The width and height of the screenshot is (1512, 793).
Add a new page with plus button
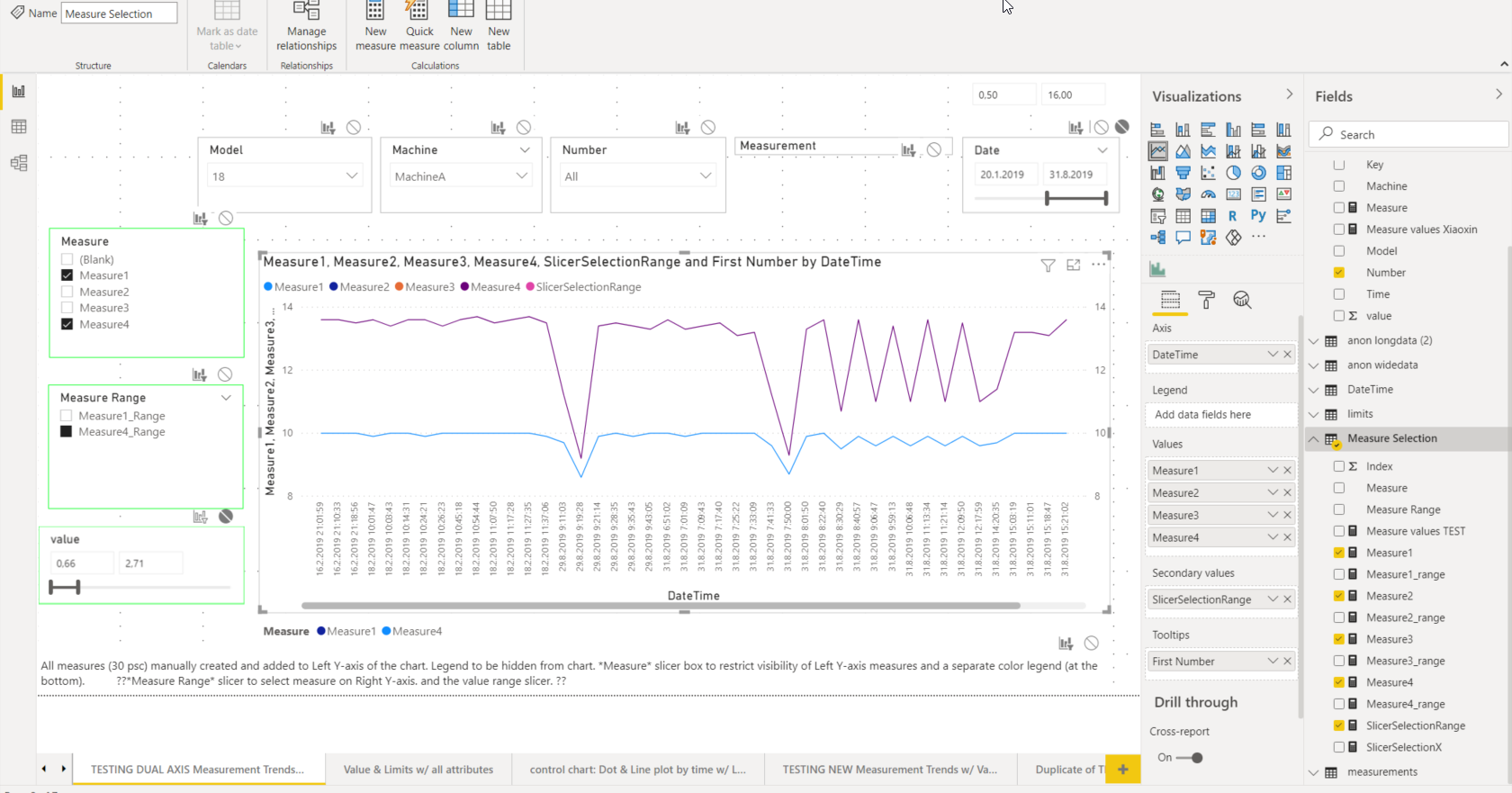point(1123,770)
